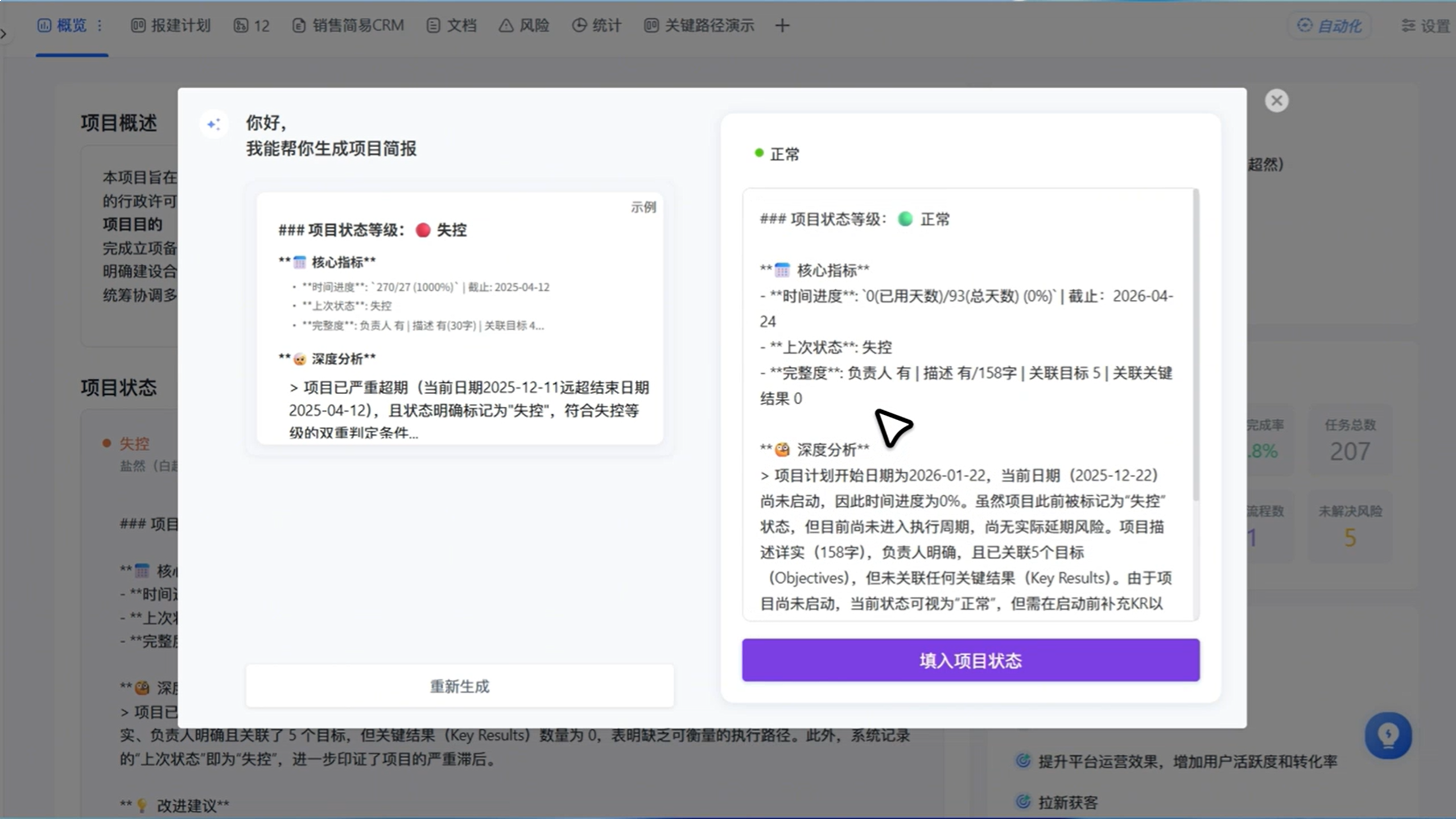Screen dimensions: 1456x819
Task: Click the lightbulb help floating button
Action: tap(1388, 735)
